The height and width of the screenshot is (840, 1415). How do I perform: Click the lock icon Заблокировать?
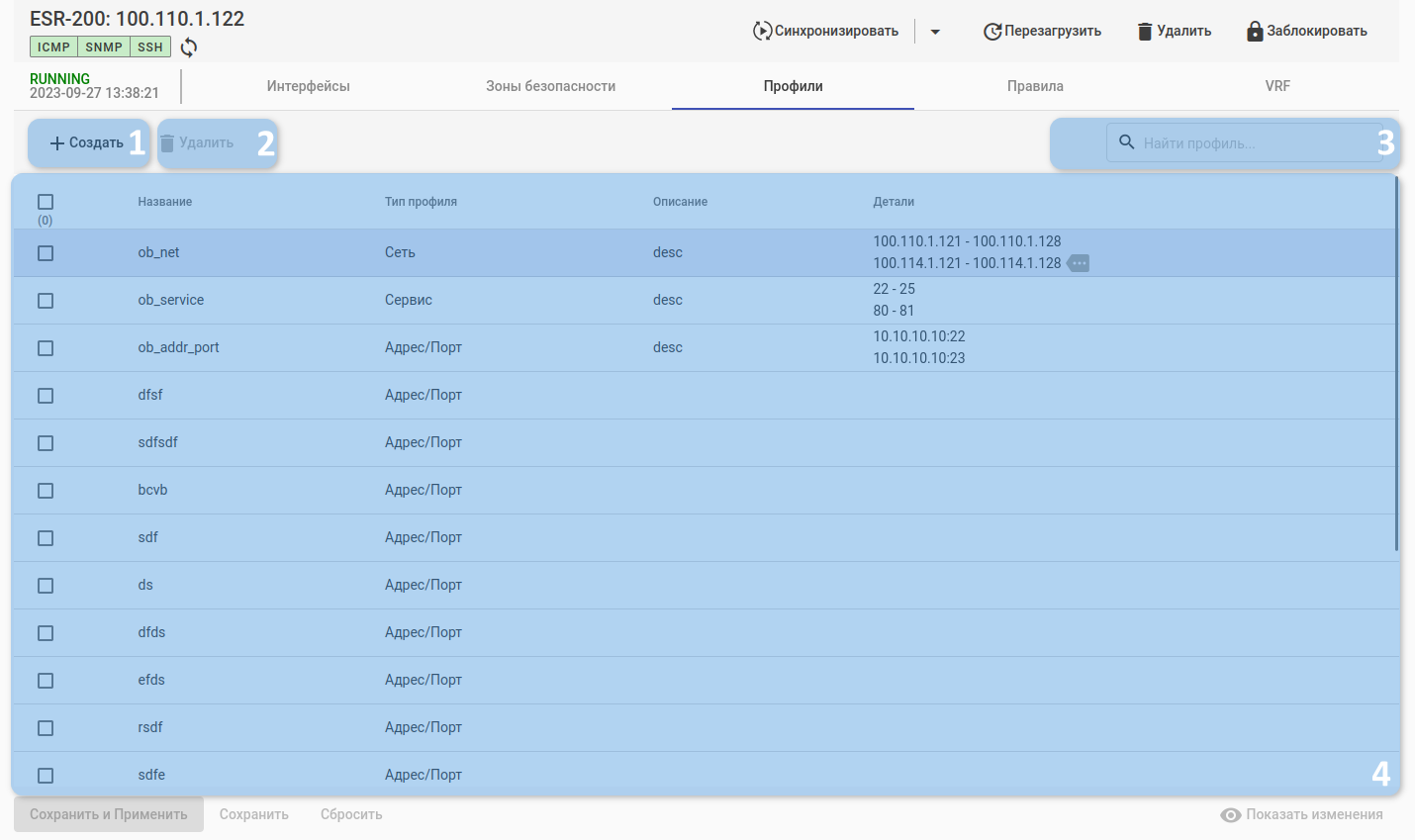tap(1255, 31)
